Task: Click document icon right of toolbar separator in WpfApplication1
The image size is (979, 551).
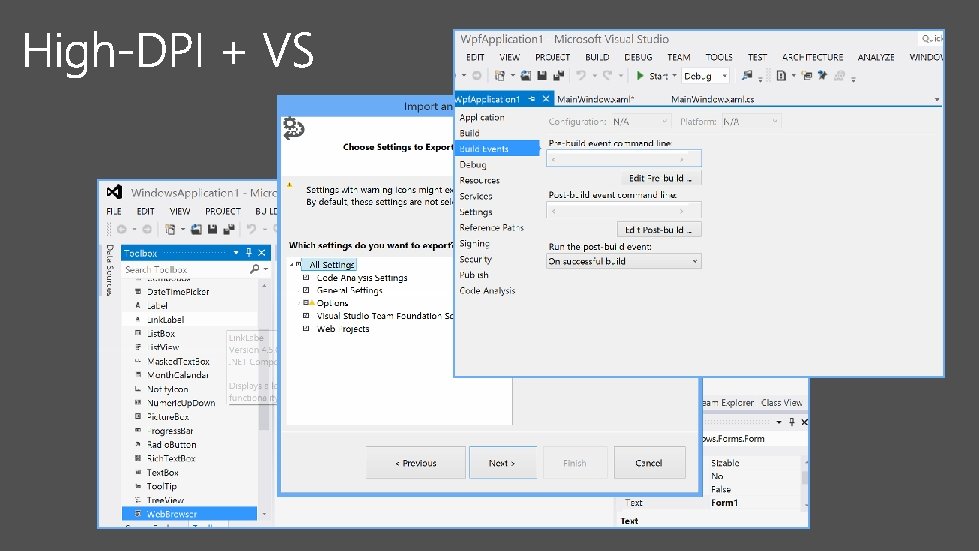Action: click(781, 76)
